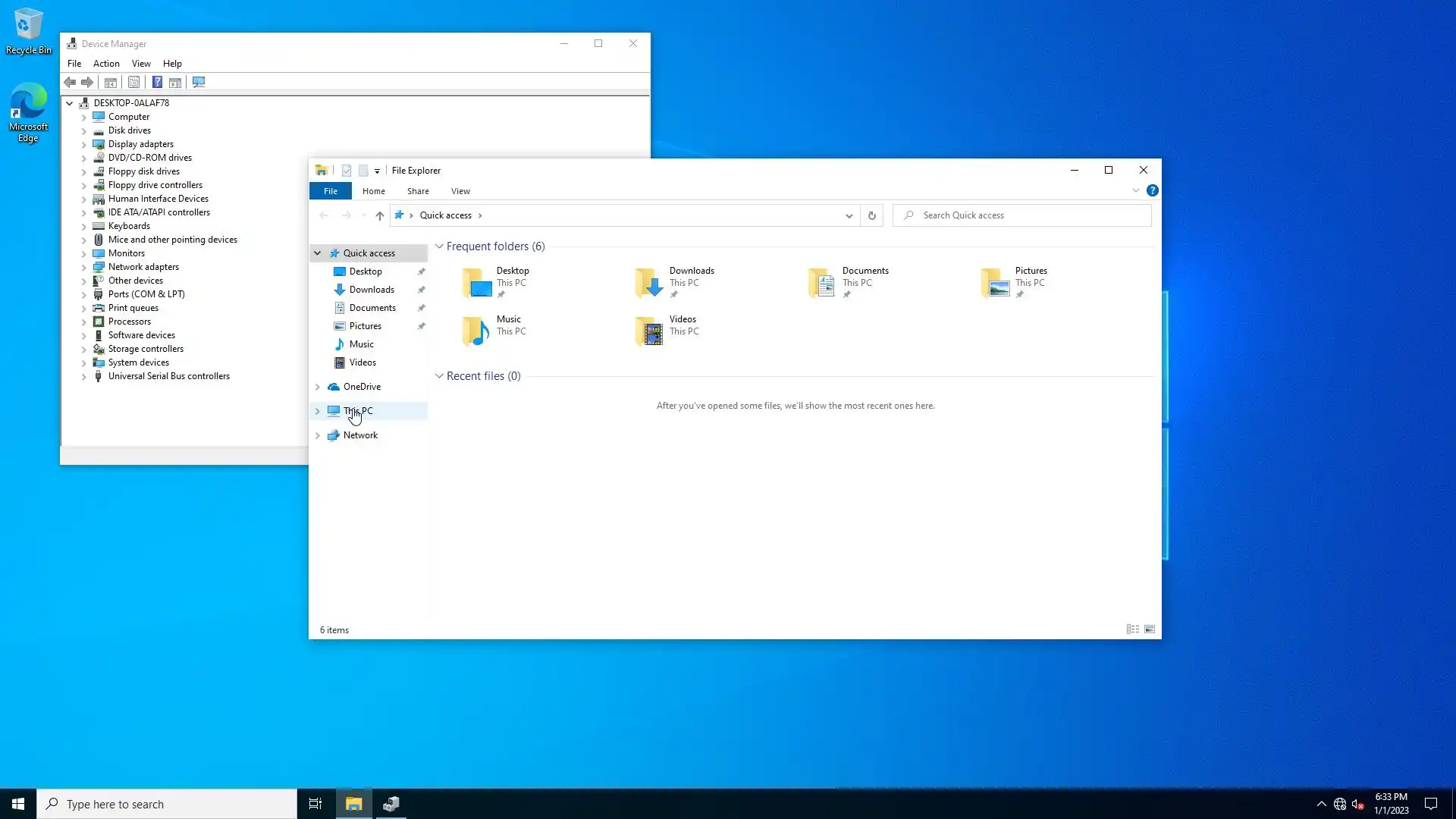
Task: Collapse the Frequent folders group
Action: (439, 246)
